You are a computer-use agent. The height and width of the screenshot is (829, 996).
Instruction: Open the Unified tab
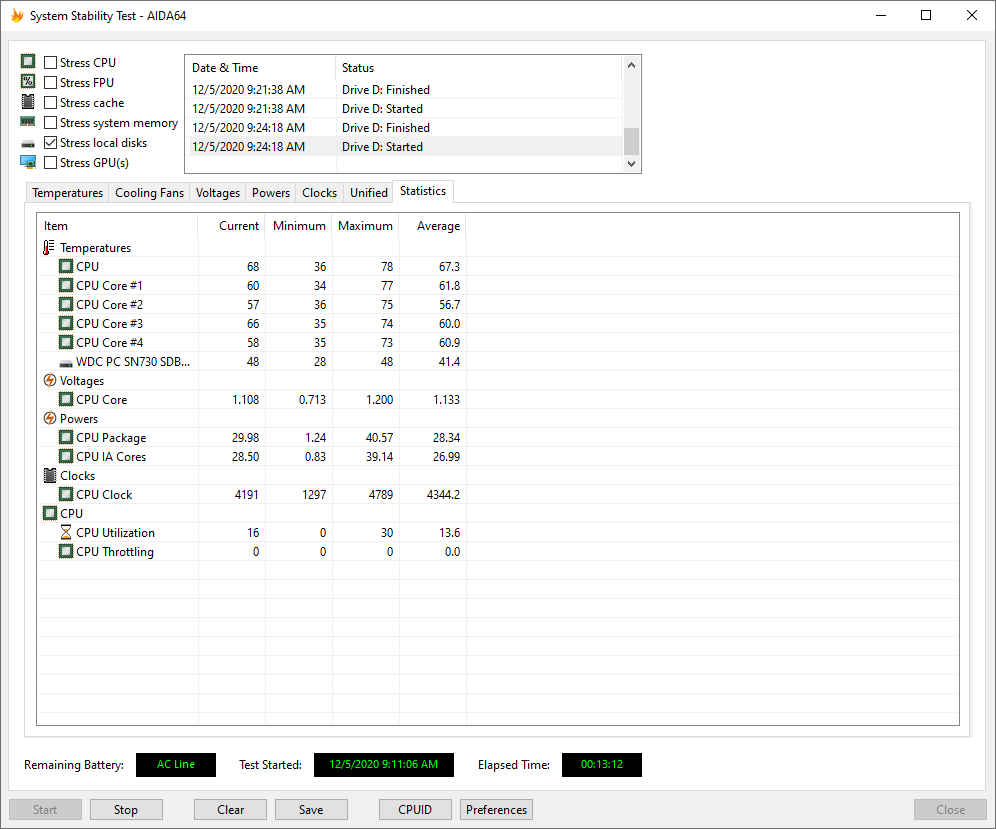[368, 192]
